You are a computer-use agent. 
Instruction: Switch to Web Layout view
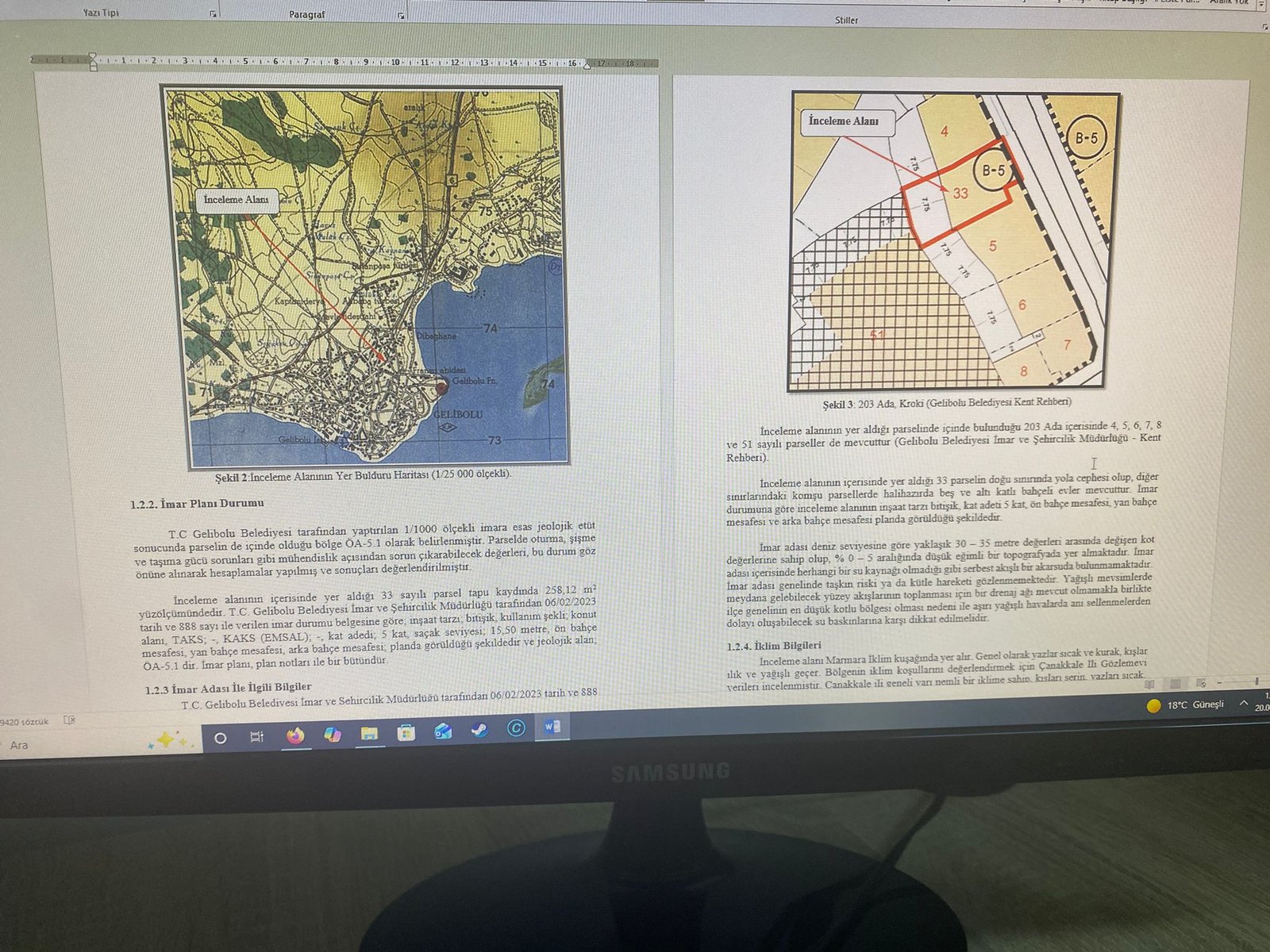(1201, 682)
